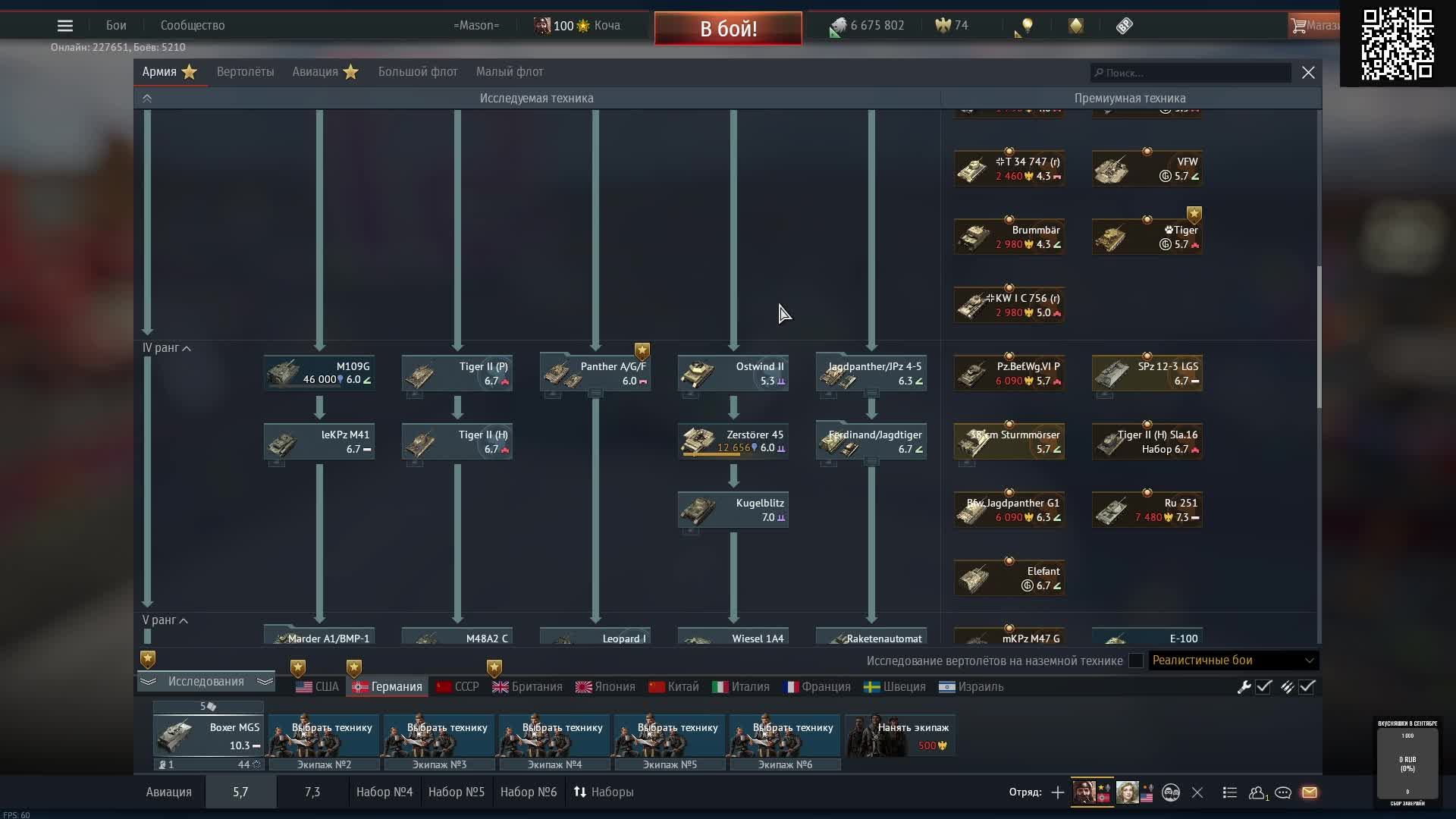
Task: Click the ammunition refill icon
Action: (1287, 687)
